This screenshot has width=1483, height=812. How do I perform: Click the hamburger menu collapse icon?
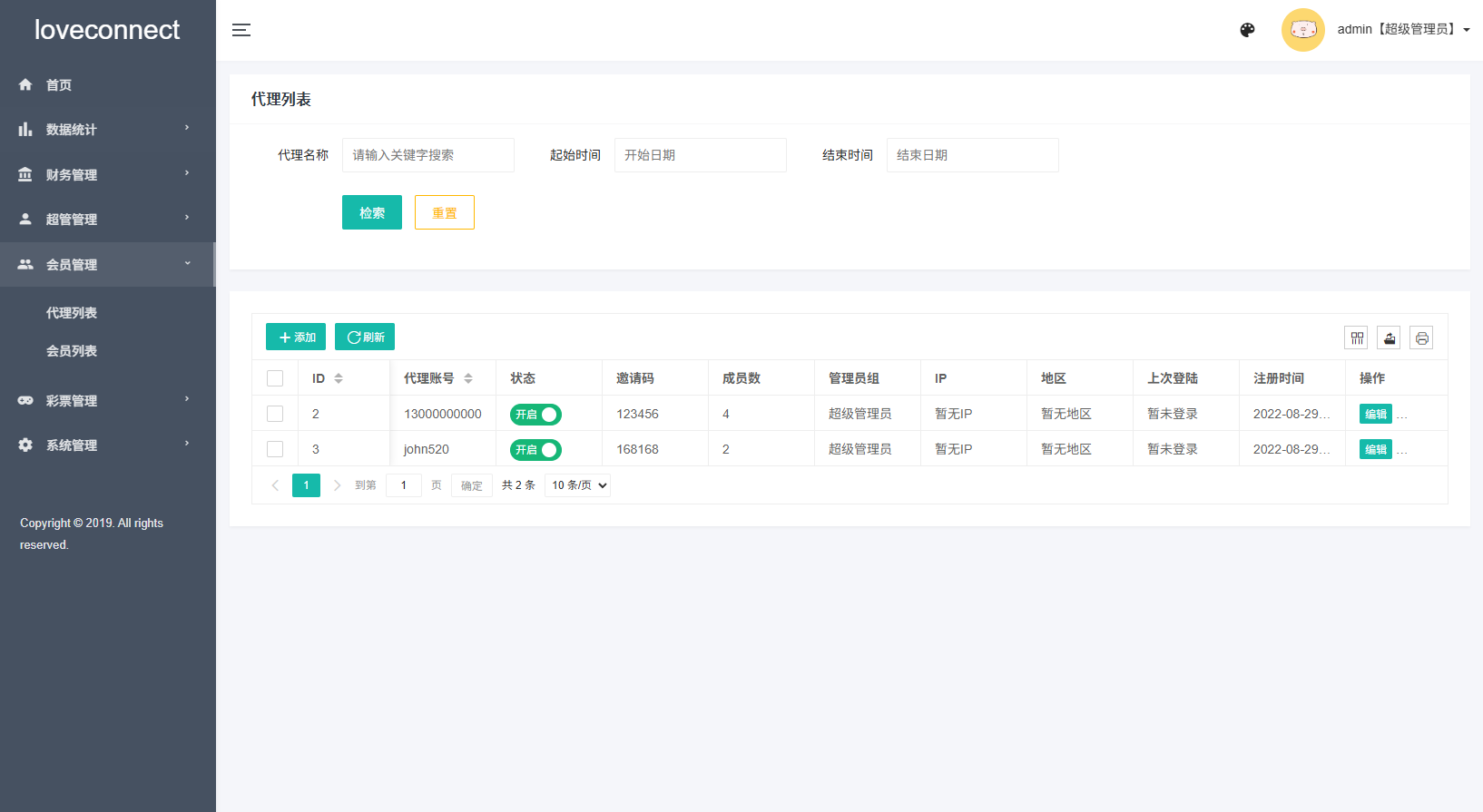(241, 30)
